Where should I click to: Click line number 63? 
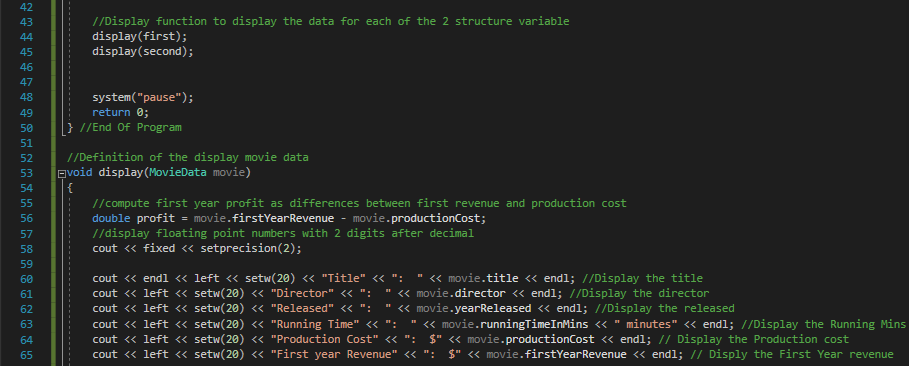point(27,324)
